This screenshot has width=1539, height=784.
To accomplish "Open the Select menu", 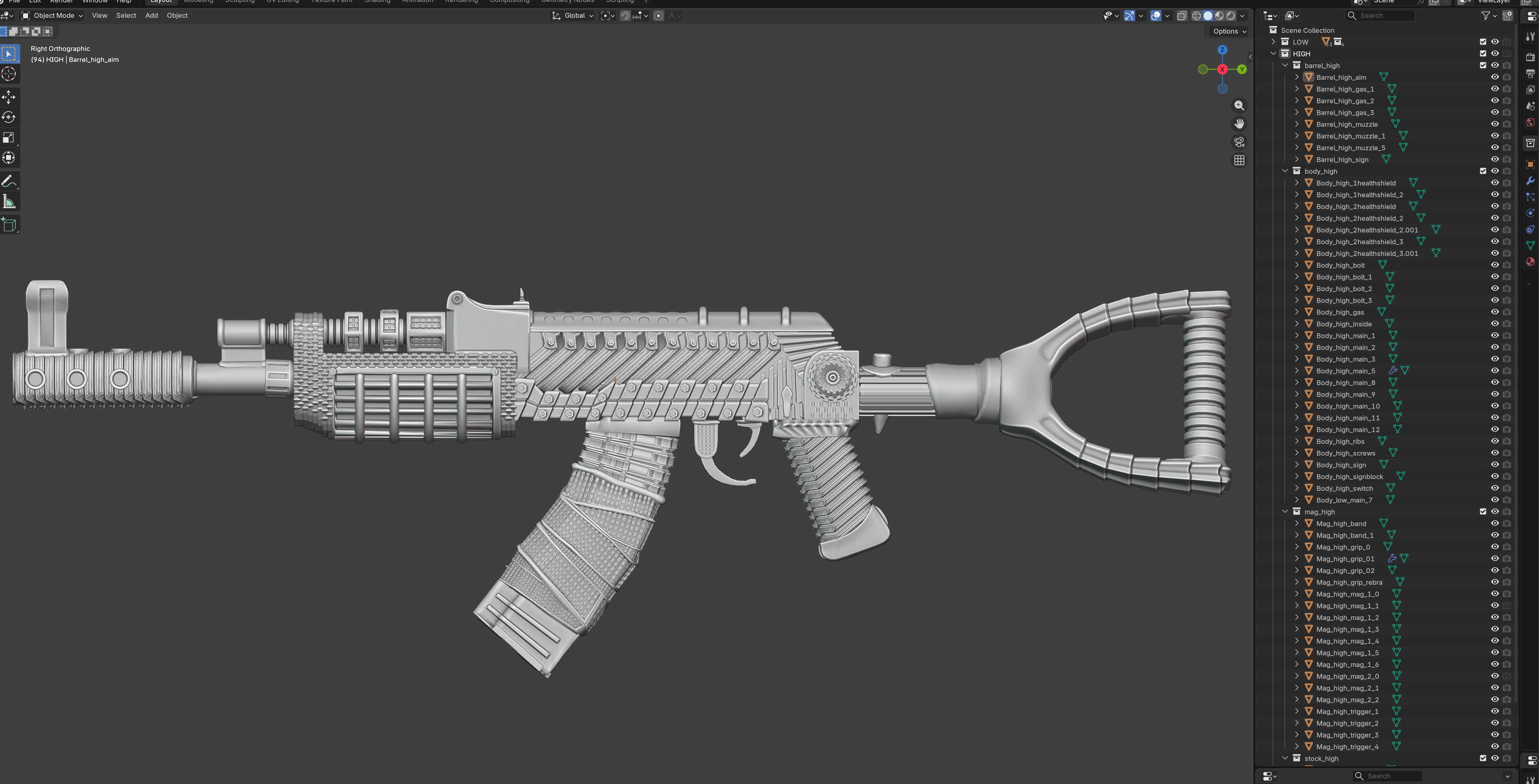I will (x=126, y=15).
